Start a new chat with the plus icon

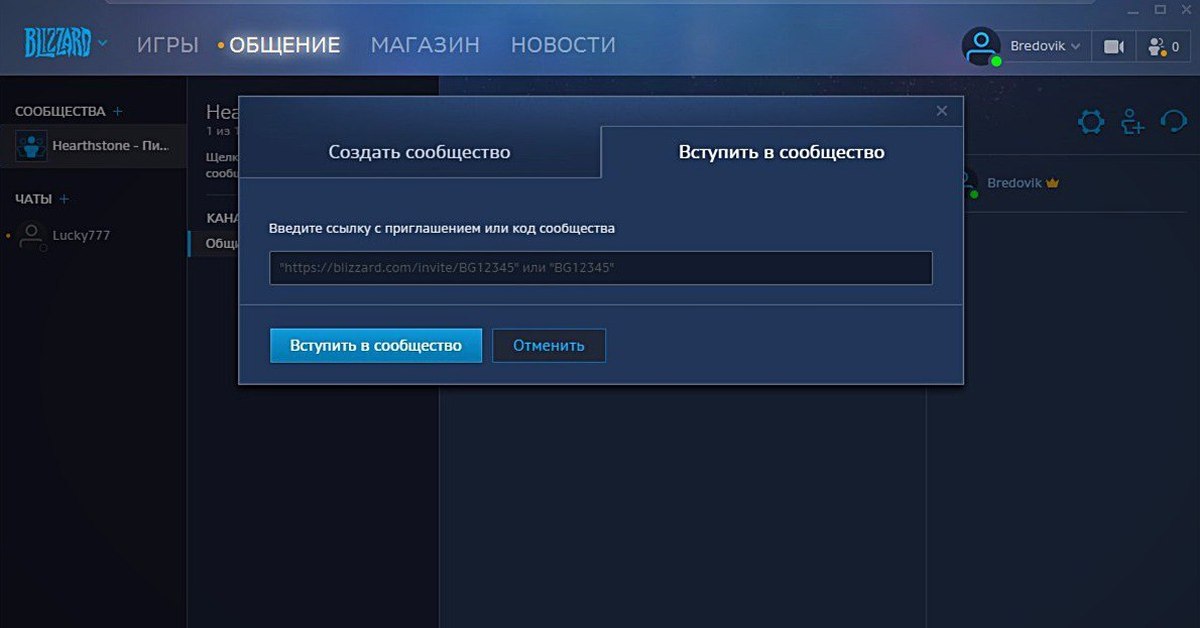pos(65,199)
